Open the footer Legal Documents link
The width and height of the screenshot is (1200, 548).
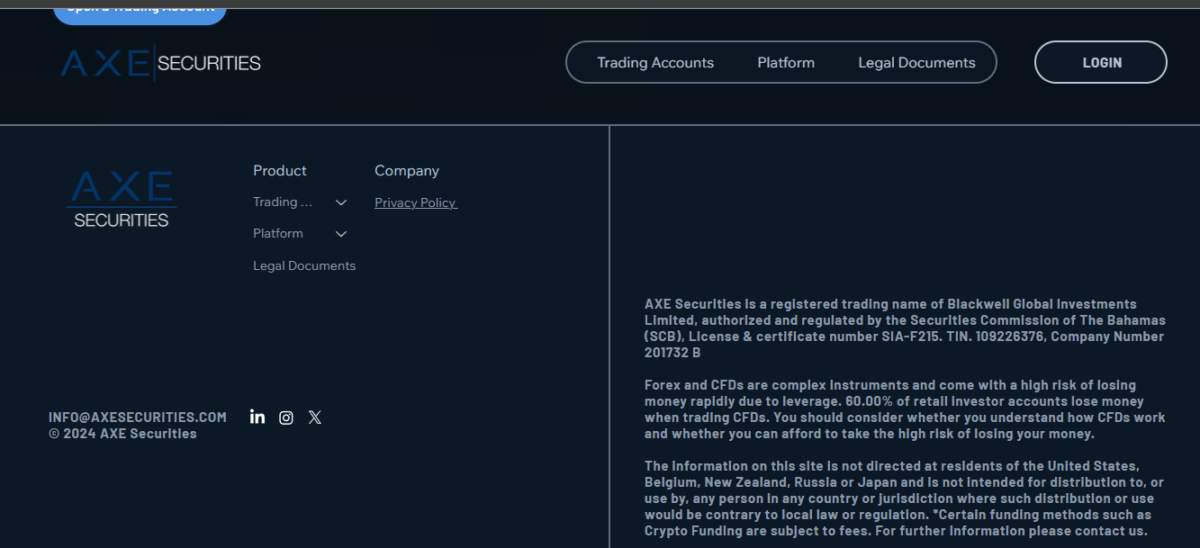pos(304,266)
